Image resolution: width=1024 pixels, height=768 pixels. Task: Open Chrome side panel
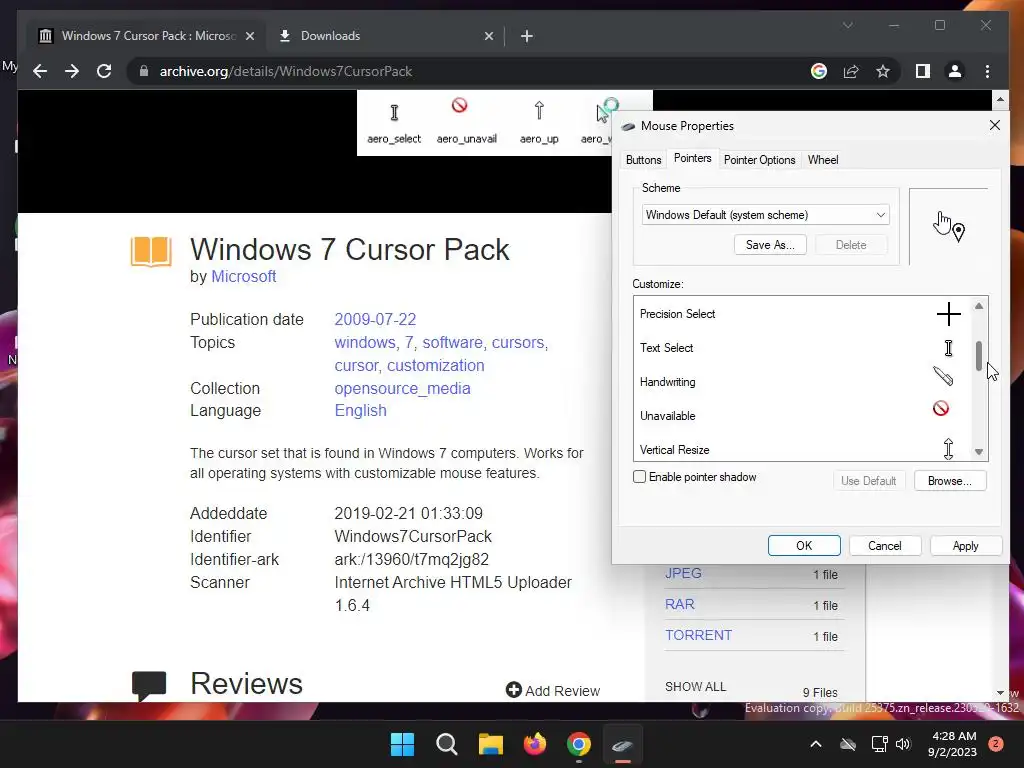[923, 71]
